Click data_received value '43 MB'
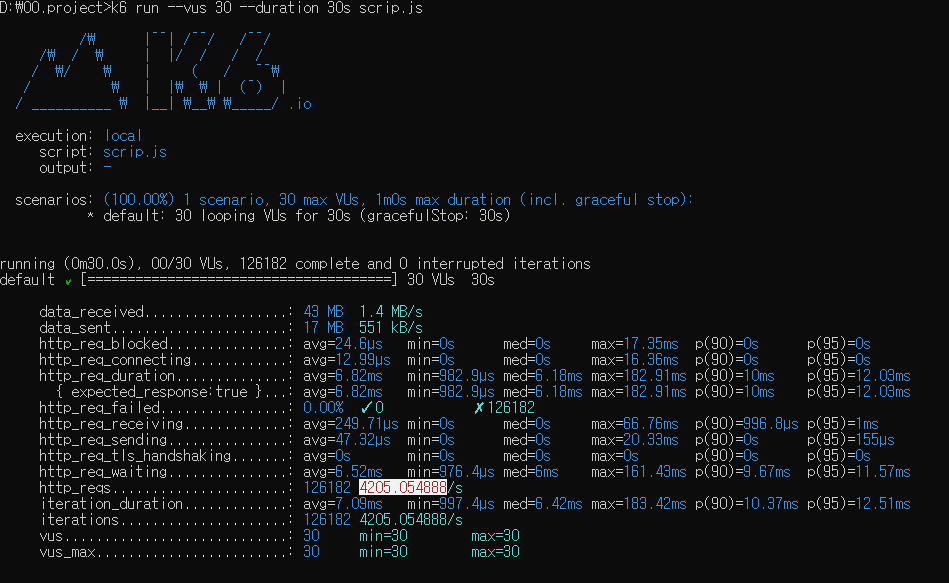The height and width of the screenshot is (583, 949). (x=323, y=312)
